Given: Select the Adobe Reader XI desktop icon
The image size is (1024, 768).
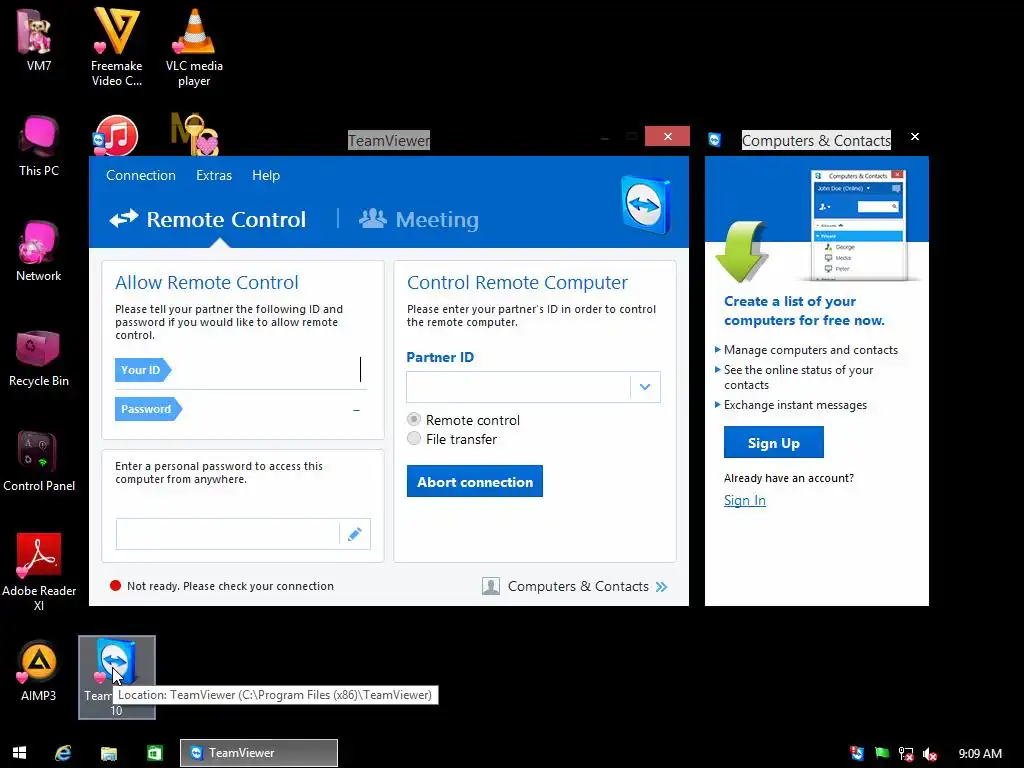Looking at the screenshot, I should (39, 571).
